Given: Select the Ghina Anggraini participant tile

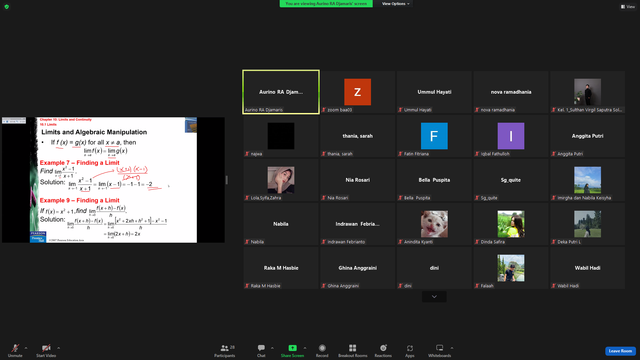Looking at the screenshot, I should [358, 268].
